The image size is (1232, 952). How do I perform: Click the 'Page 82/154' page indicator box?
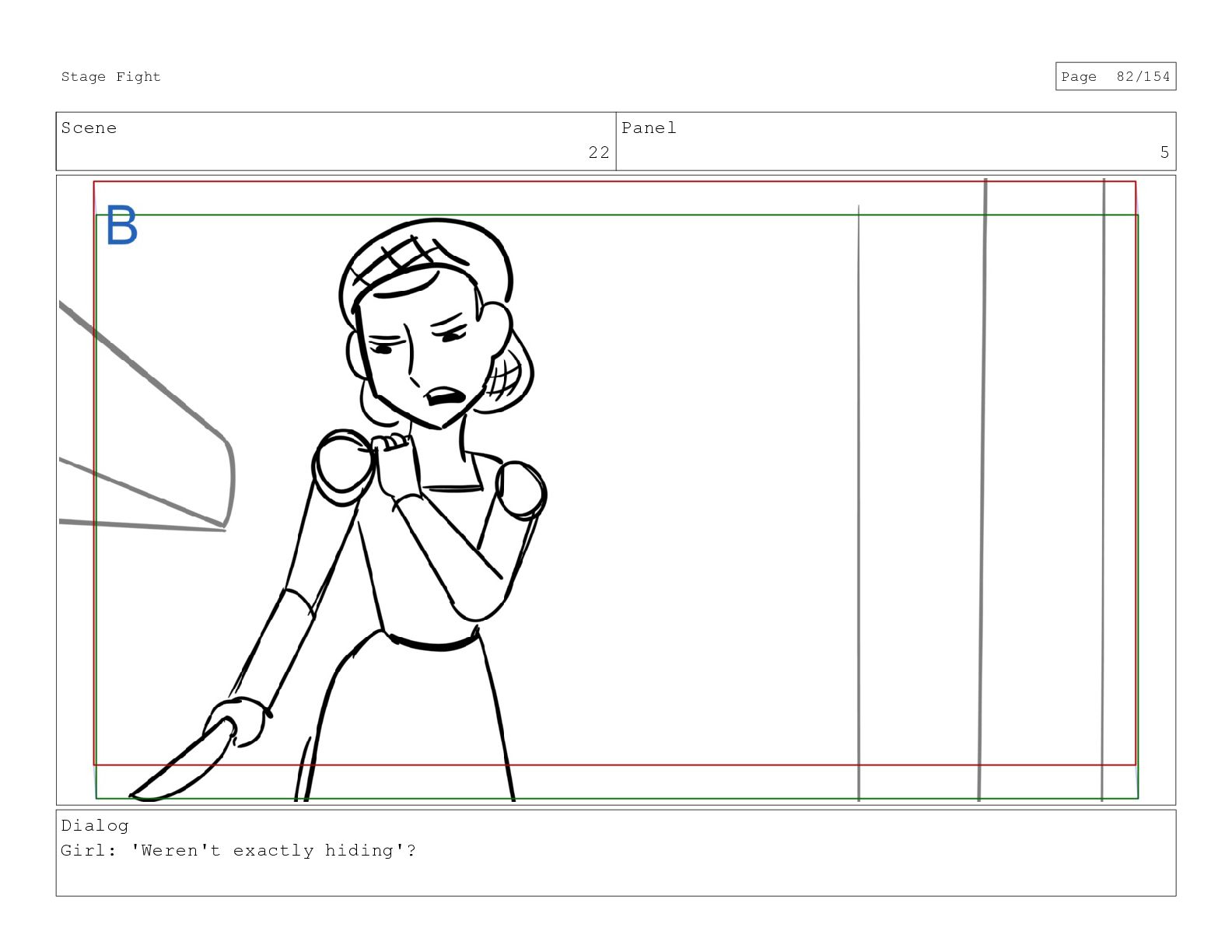click(x=1115, y=76)
